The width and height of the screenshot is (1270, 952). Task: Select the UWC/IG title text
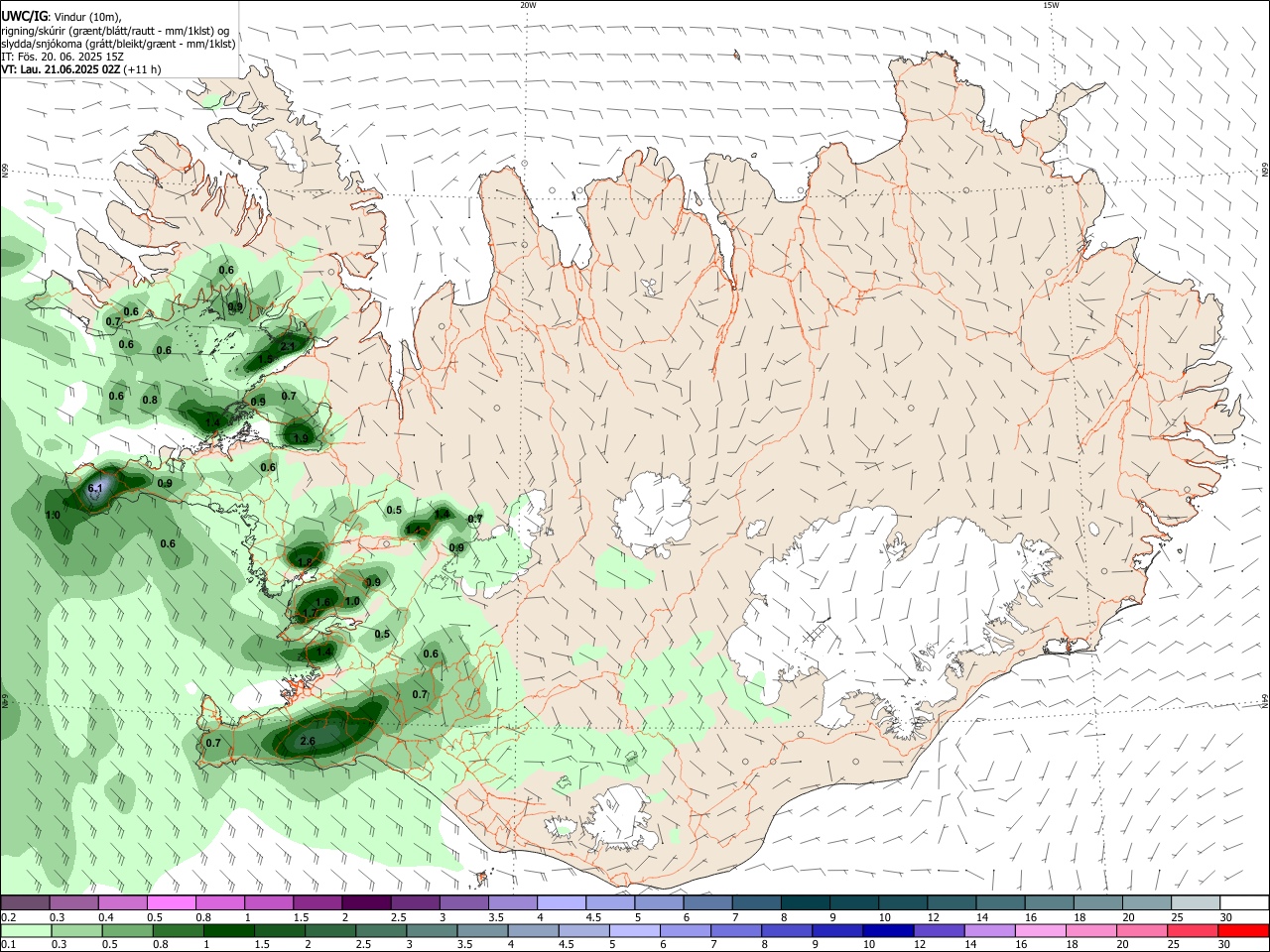pyautogui.click(x=24, y=17)
